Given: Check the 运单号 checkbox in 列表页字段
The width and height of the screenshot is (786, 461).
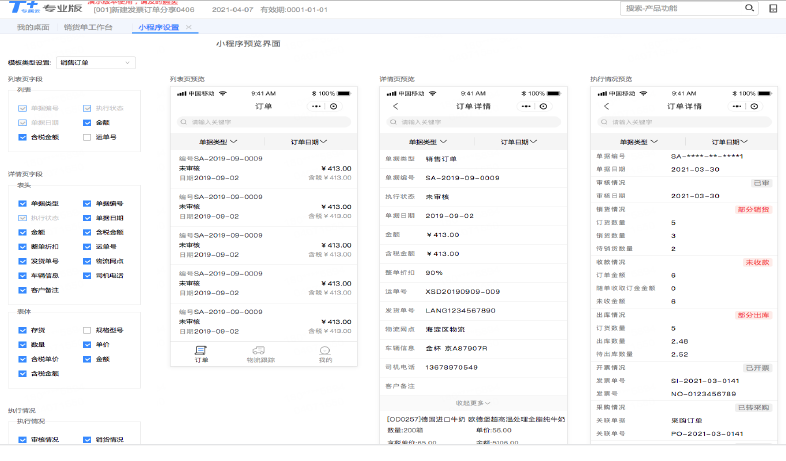Looking at the screenshot, I should (87, 136).
